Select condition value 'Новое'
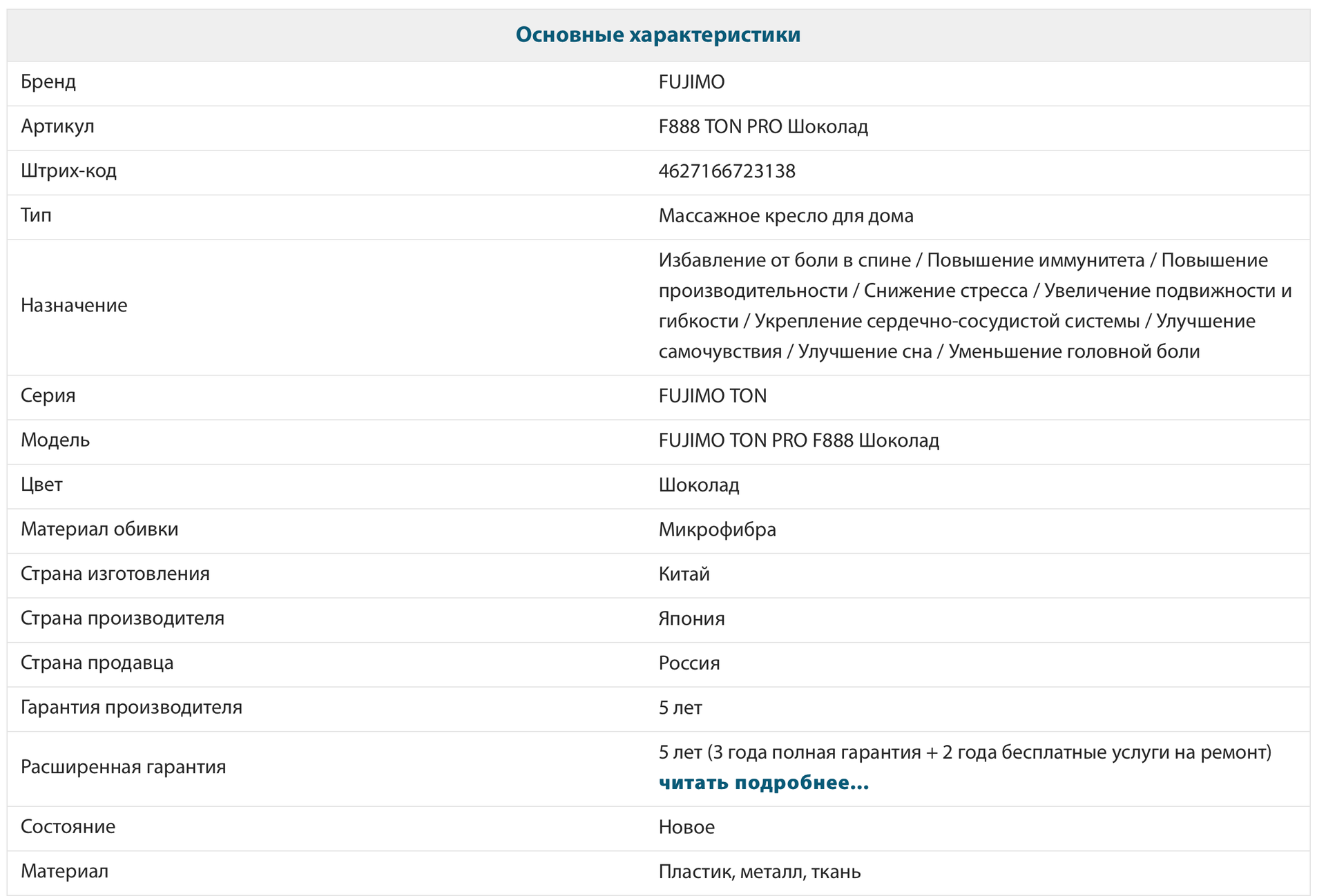This screenshot has width=1326, height=896. click(x=686, y=827)
